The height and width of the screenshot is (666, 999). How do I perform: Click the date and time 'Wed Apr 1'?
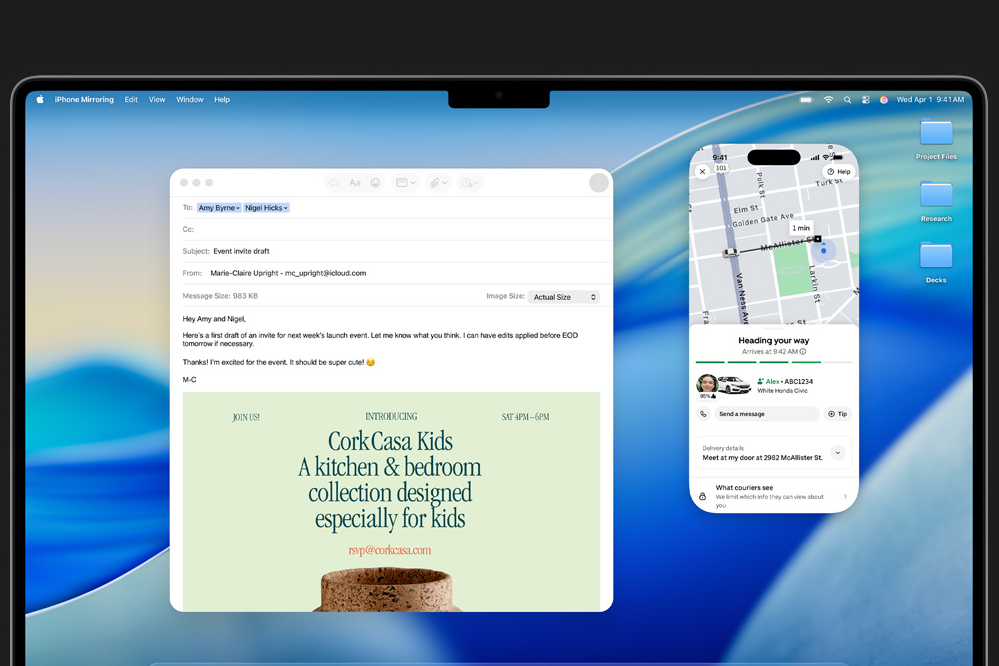[930, 99]
